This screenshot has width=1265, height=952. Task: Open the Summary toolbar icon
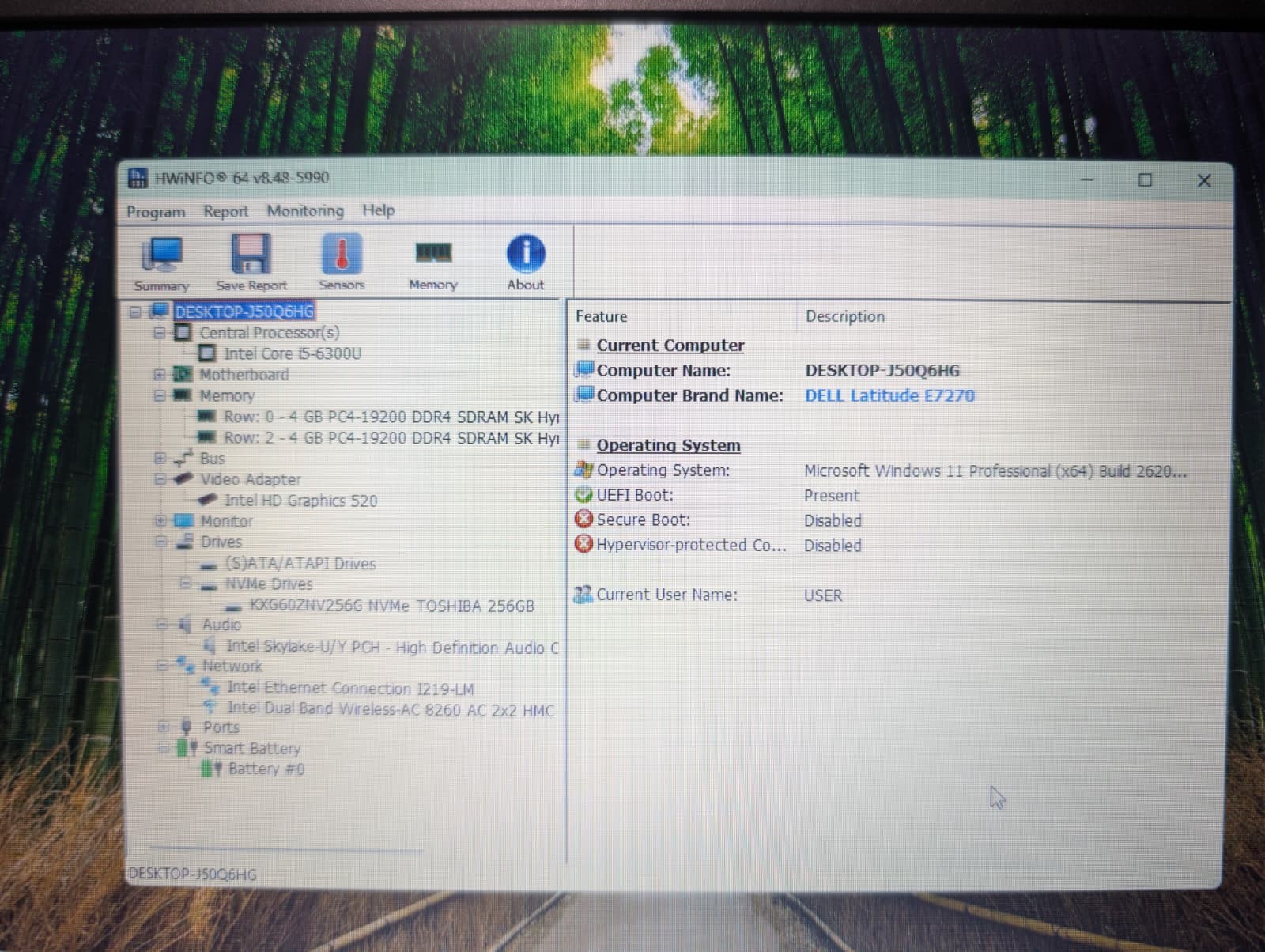pos(162,255)
